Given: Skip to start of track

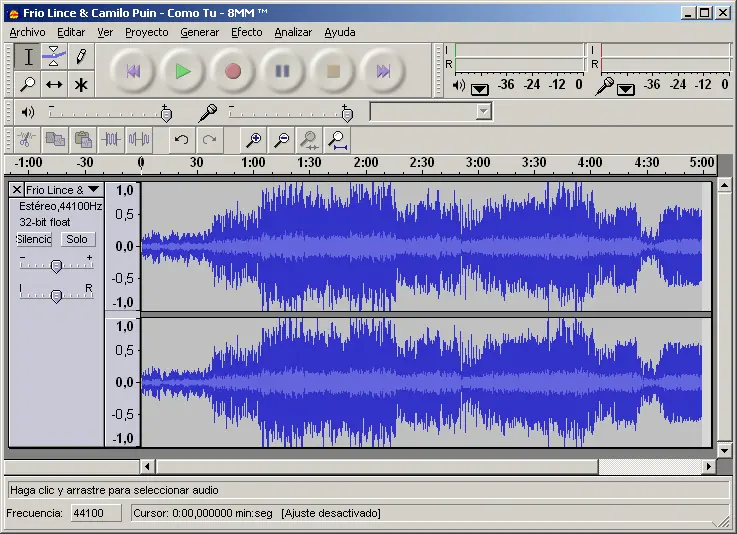Looking at the screenshot, I should coord(133,71).
